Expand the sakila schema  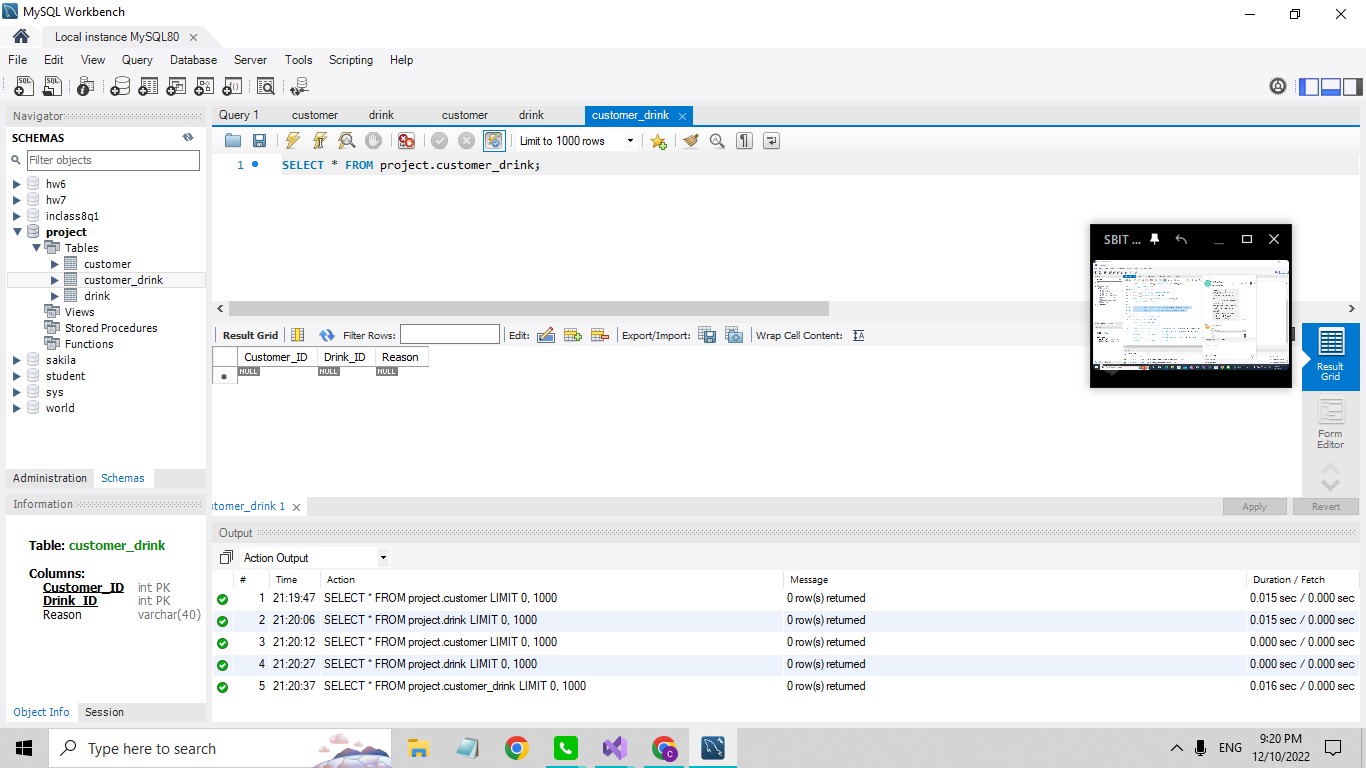tap(17, 360)
